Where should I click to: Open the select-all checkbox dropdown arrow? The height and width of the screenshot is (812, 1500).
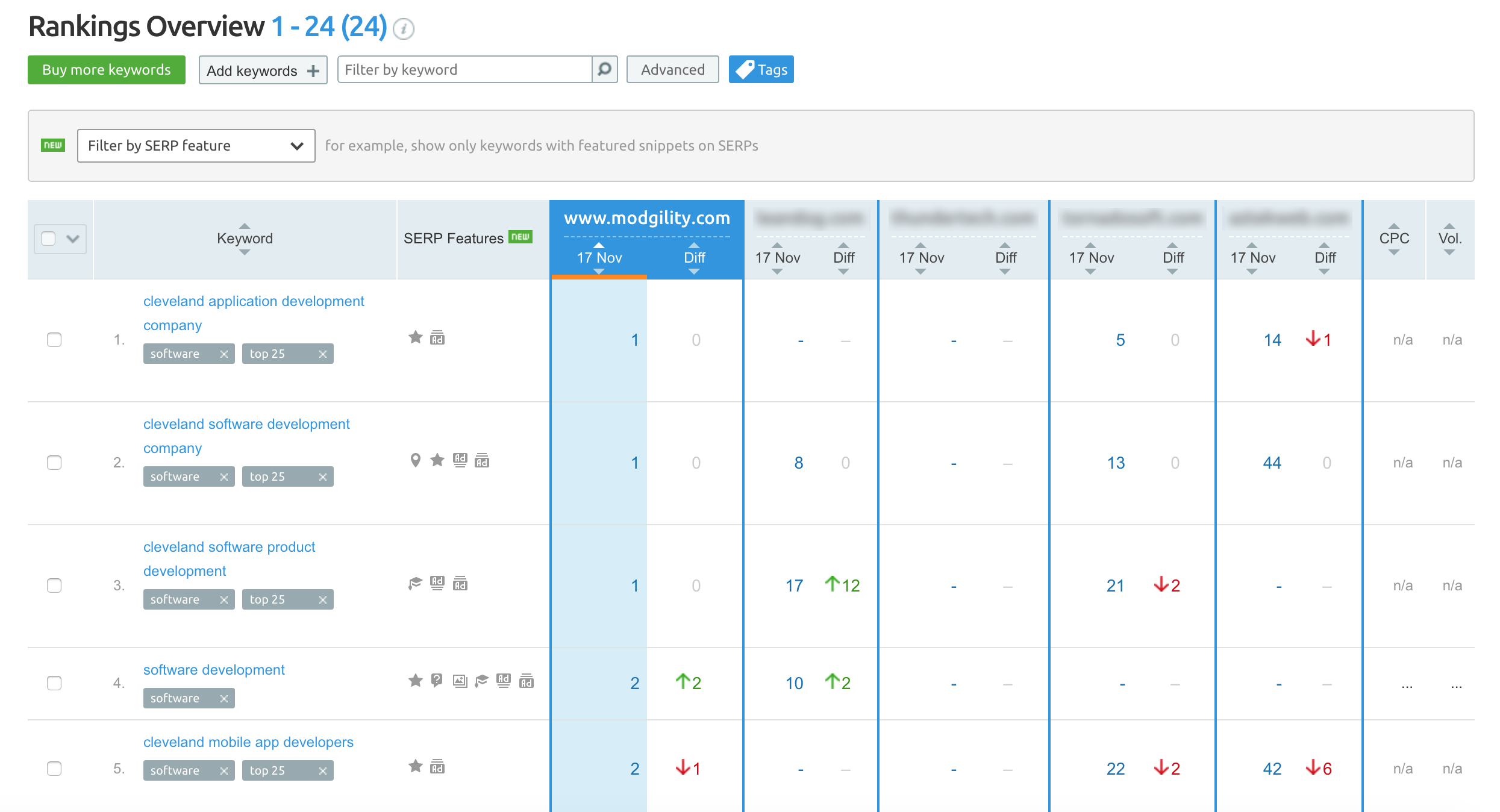pos(73,239)
